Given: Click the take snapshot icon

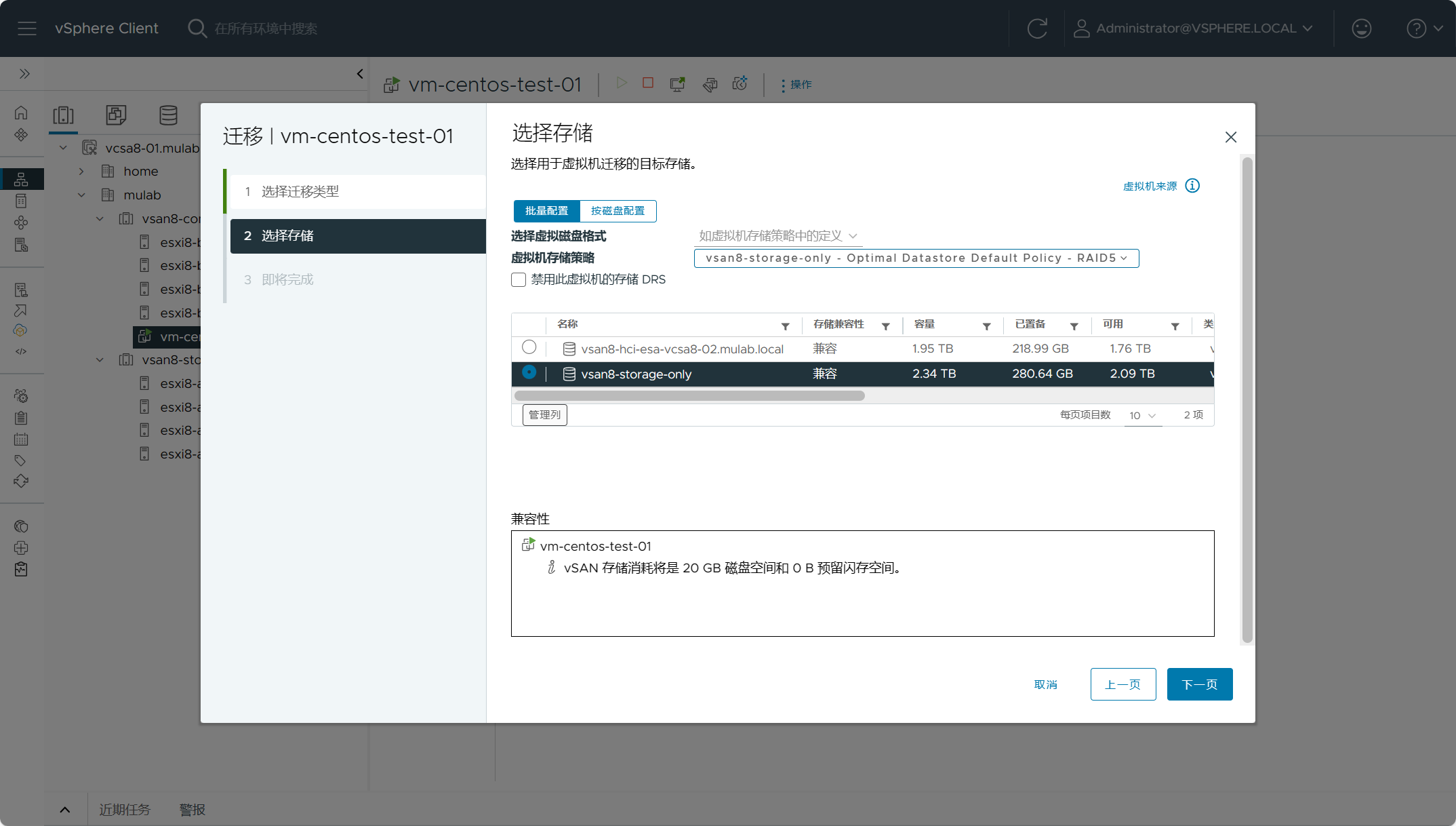Looking at the screenshot, I should pos(740,83).
